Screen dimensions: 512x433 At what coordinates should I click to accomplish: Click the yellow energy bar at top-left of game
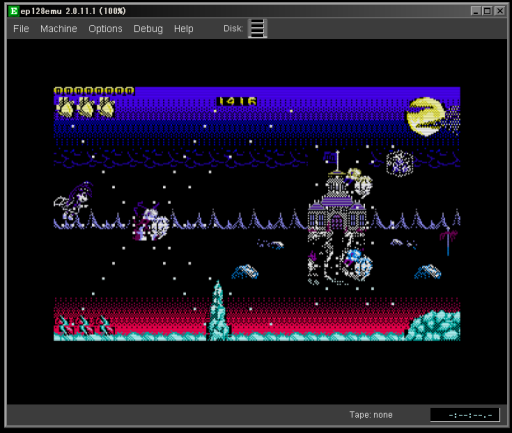(x=94, y=91)
